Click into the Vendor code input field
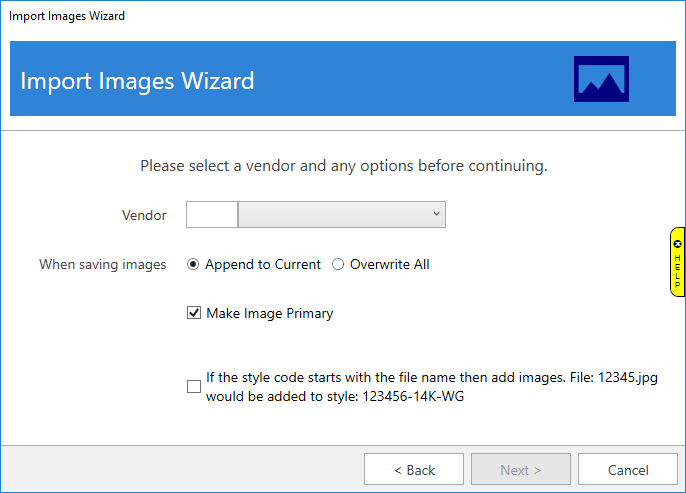Image resolution: width=686 pixels, height=493 pixels. coord(212,215)
